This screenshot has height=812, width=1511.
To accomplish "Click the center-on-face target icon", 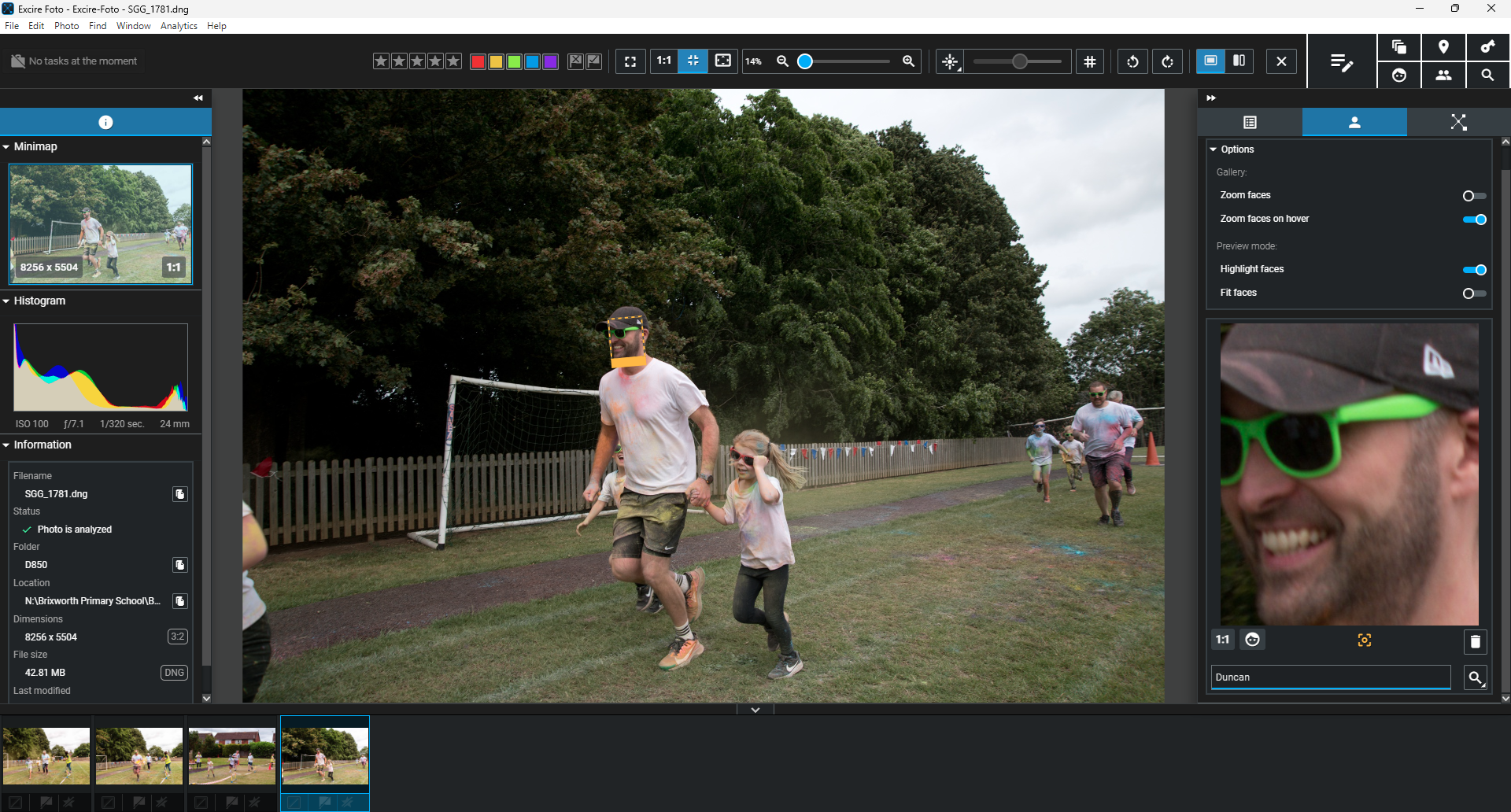I will 1365,640.
